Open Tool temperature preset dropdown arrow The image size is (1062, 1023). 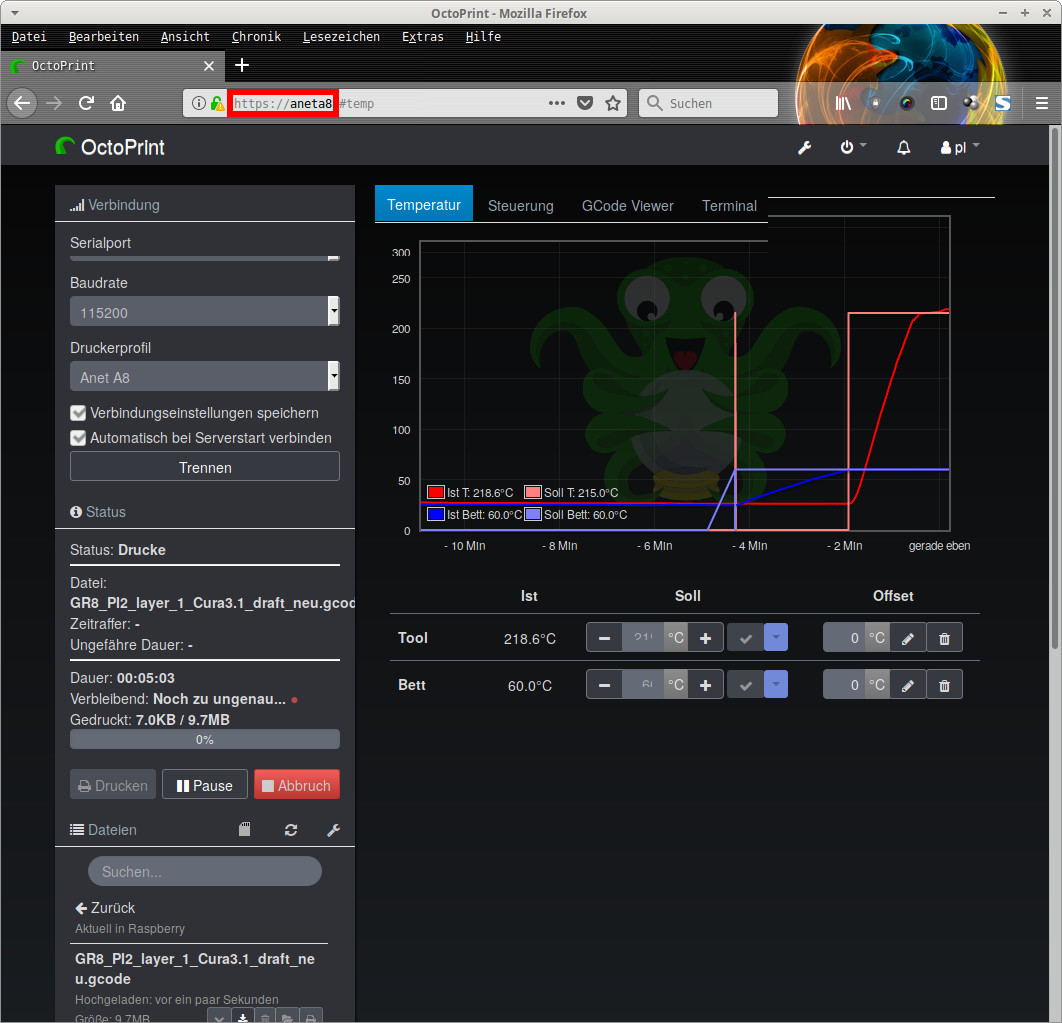776,638
